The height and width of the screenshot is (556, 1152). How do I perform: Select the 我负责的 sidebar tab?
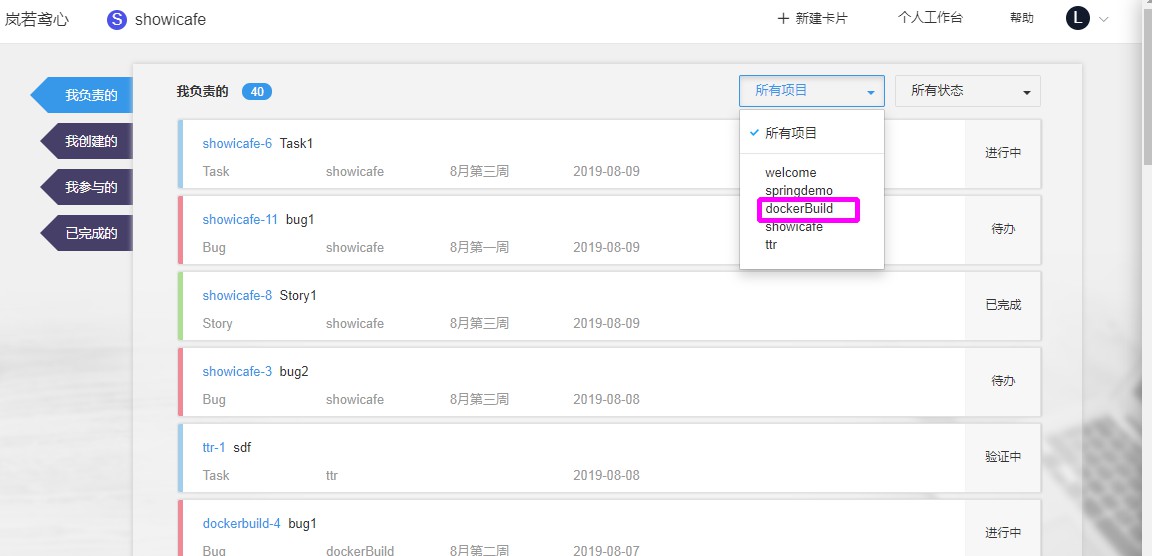pos(82,95)
